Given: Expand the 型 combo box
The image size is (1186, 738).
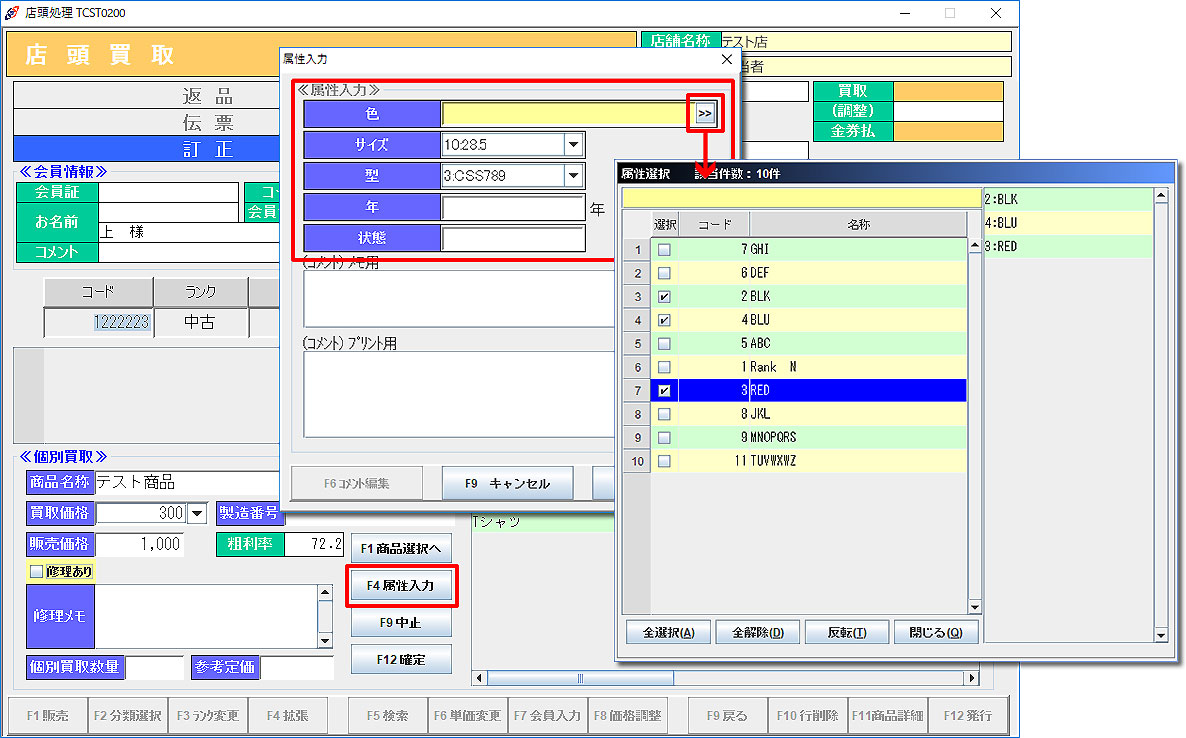Looking at the screenshot, I should pos(573,176).
